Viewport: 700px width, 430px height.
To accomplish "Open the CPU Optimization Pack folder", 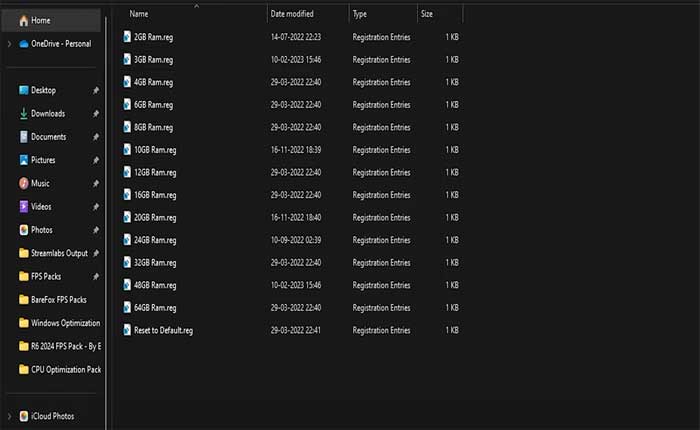I will coord(65,369).
